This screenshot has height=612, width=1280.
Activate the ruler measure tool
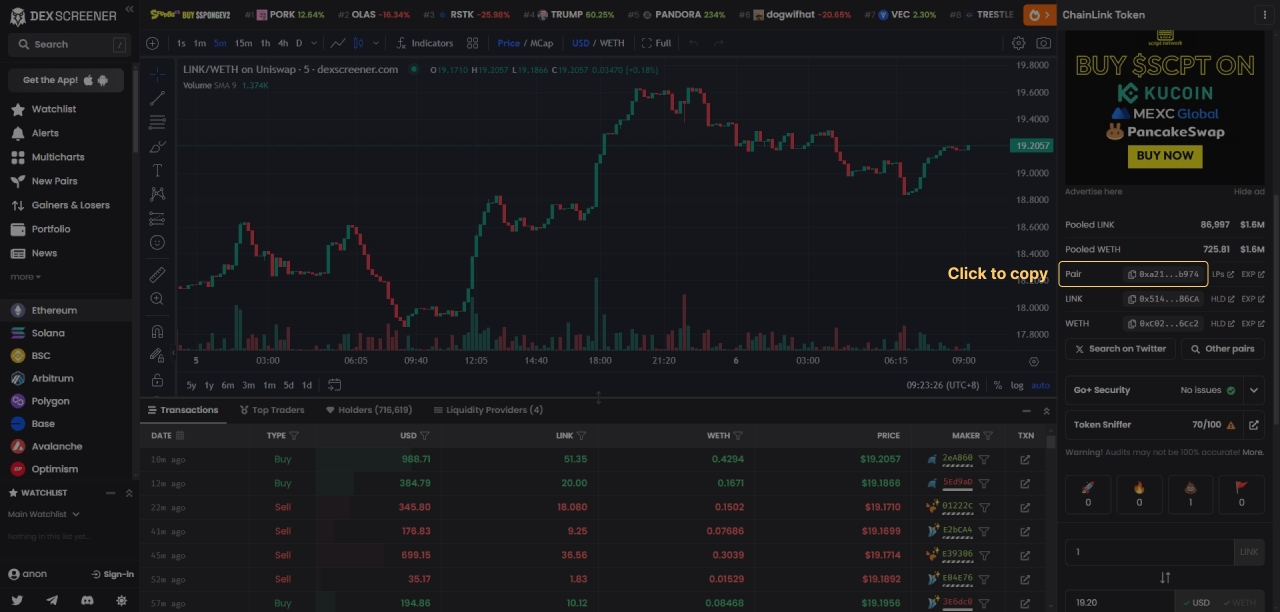point(157,275)
